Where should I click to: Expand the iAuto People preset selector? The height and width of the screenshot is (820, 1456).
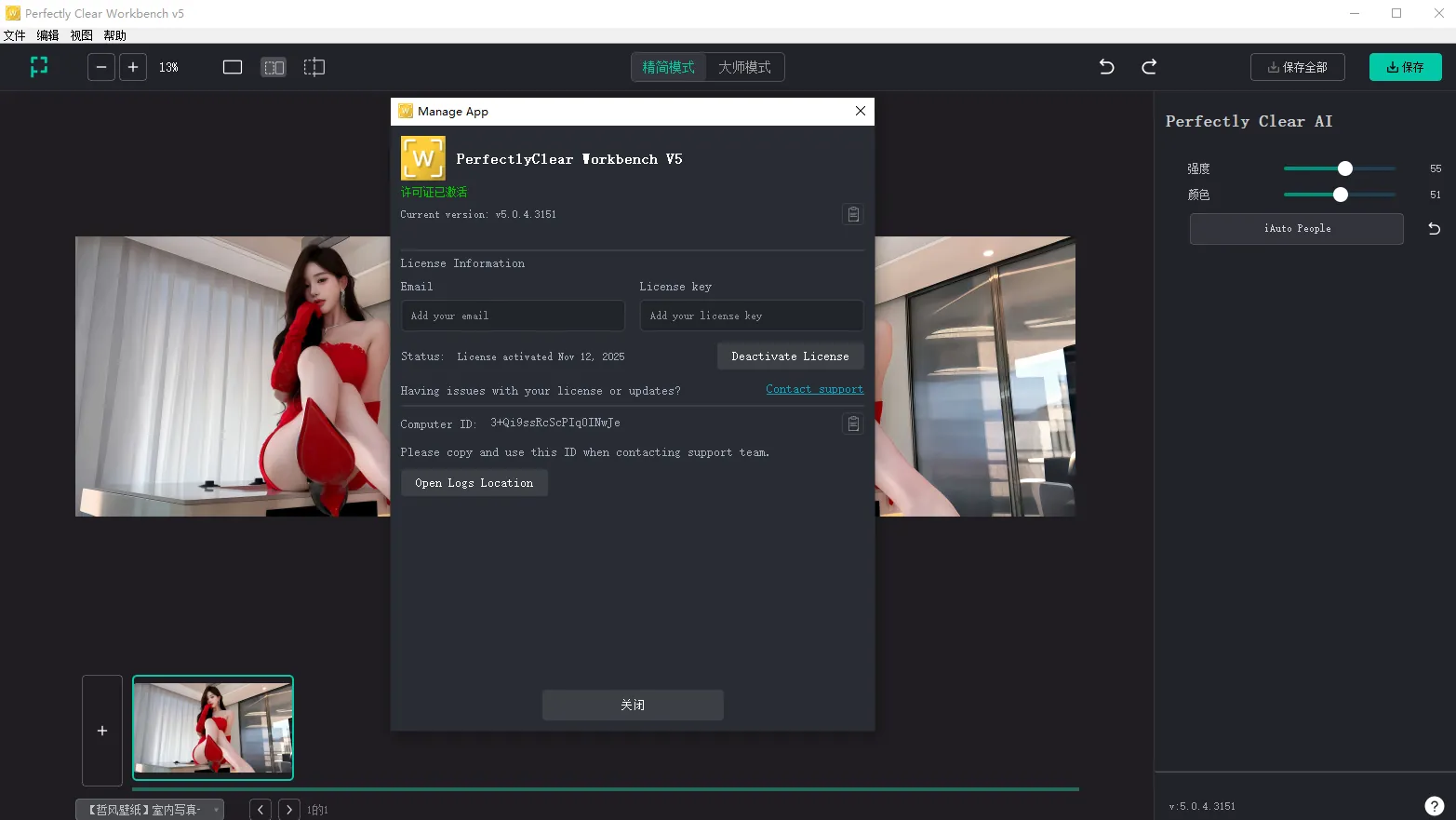pos(1296,229)
